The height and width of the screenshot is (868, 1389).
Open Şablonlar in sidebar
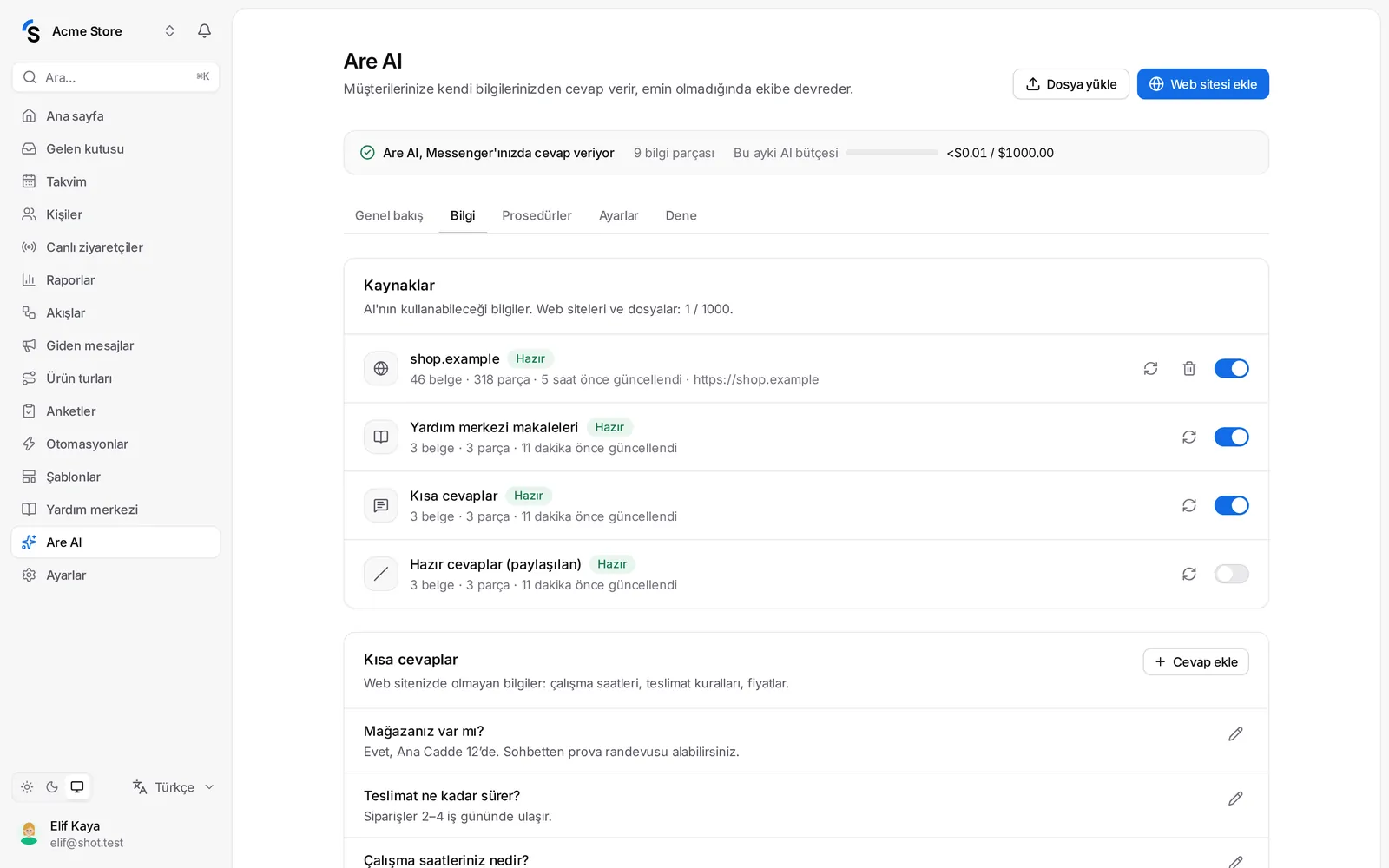pyautogui.click(x=115, y=477)
